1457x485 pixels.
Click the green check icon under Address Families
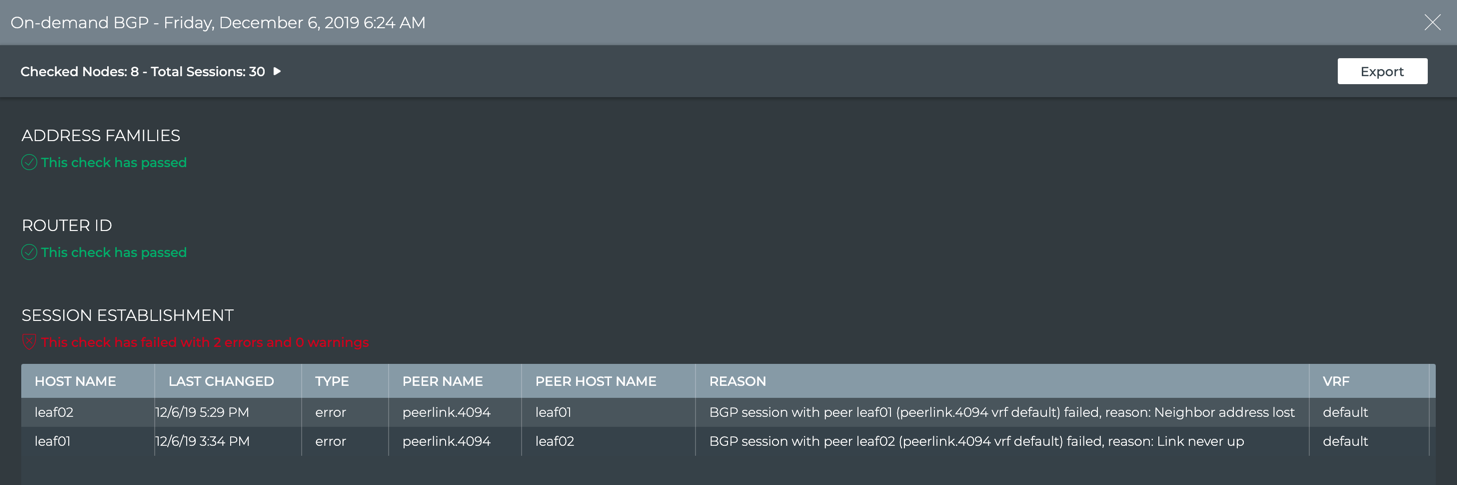click(29, 162)
